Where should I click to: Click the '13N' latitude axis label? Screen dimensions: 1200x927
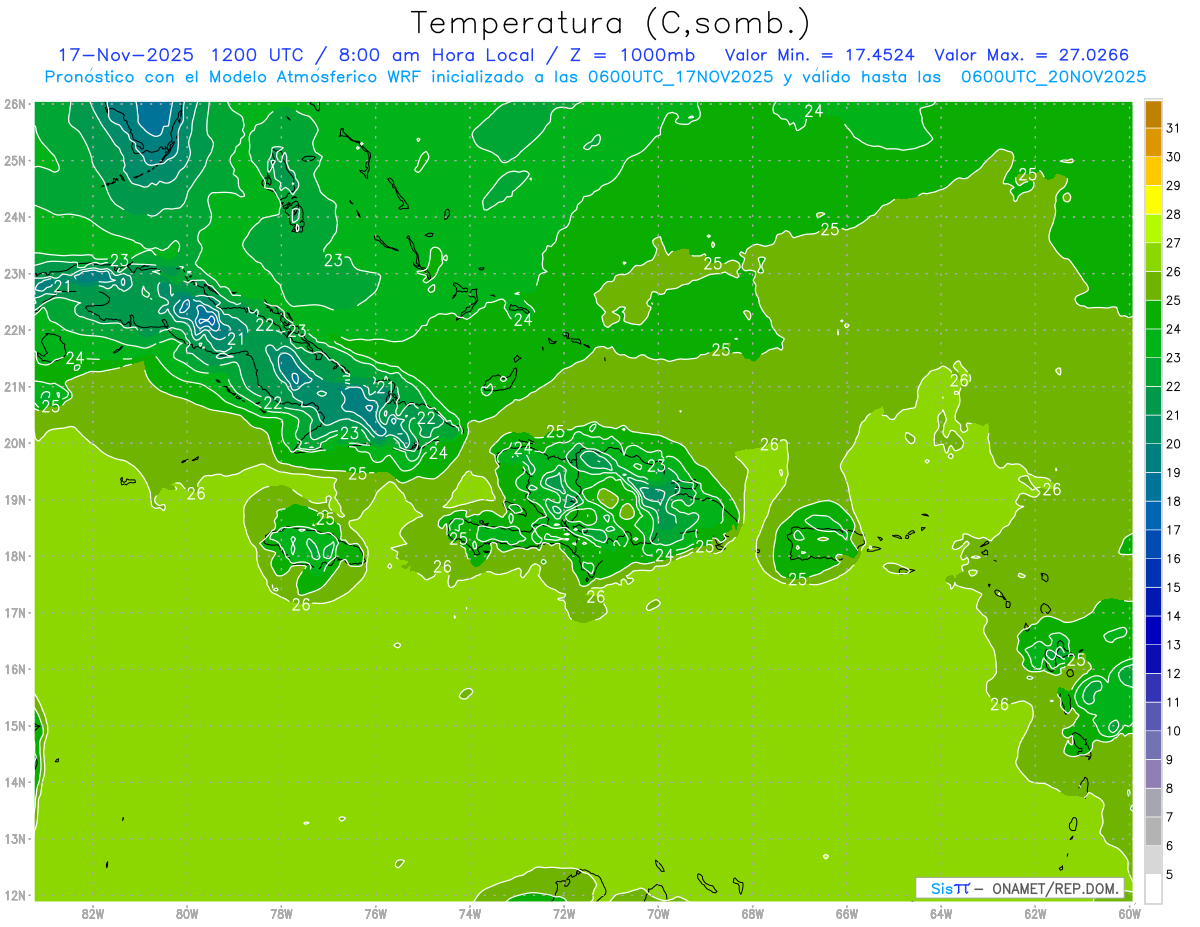(14, 839)
